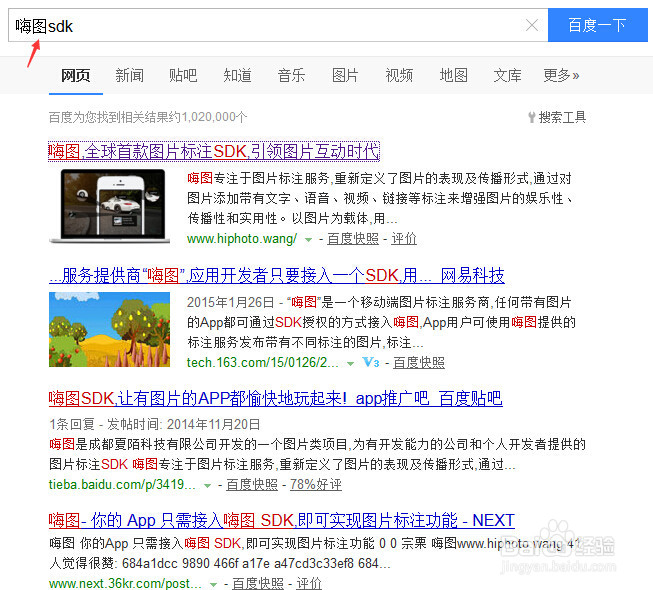Screen dimensions: 653x590
Task: Click 评价 link for the next.36kr.com result
Action: point(309,583)
